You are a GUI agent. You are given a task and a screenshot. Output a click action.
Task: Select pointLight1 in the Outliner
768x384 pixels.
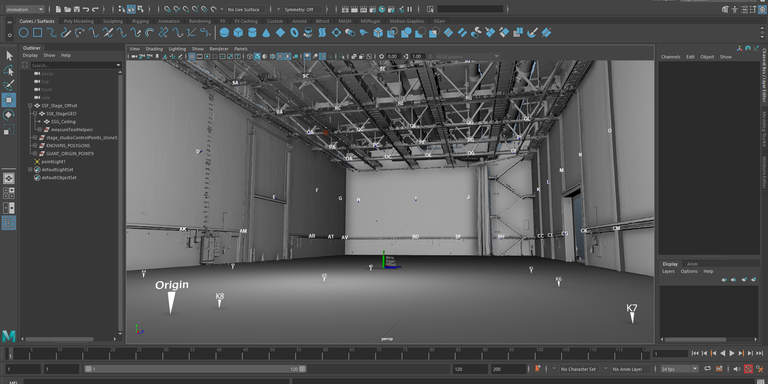53,162
